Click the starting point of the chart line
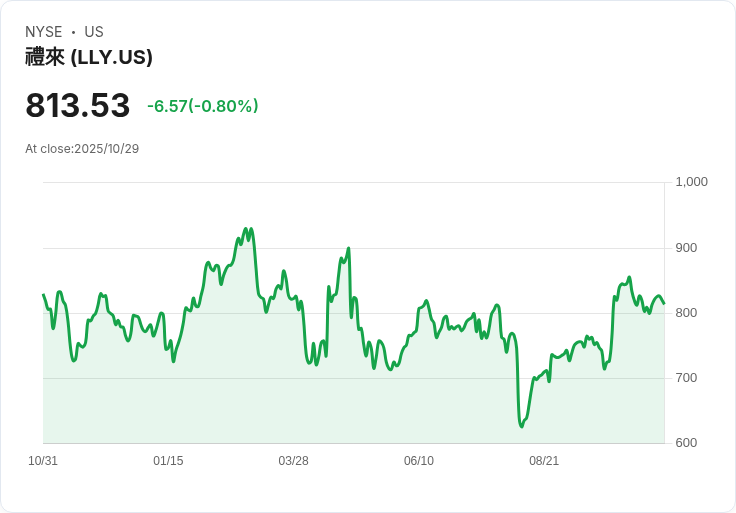The image size is (736, 513). pos(43,295)
